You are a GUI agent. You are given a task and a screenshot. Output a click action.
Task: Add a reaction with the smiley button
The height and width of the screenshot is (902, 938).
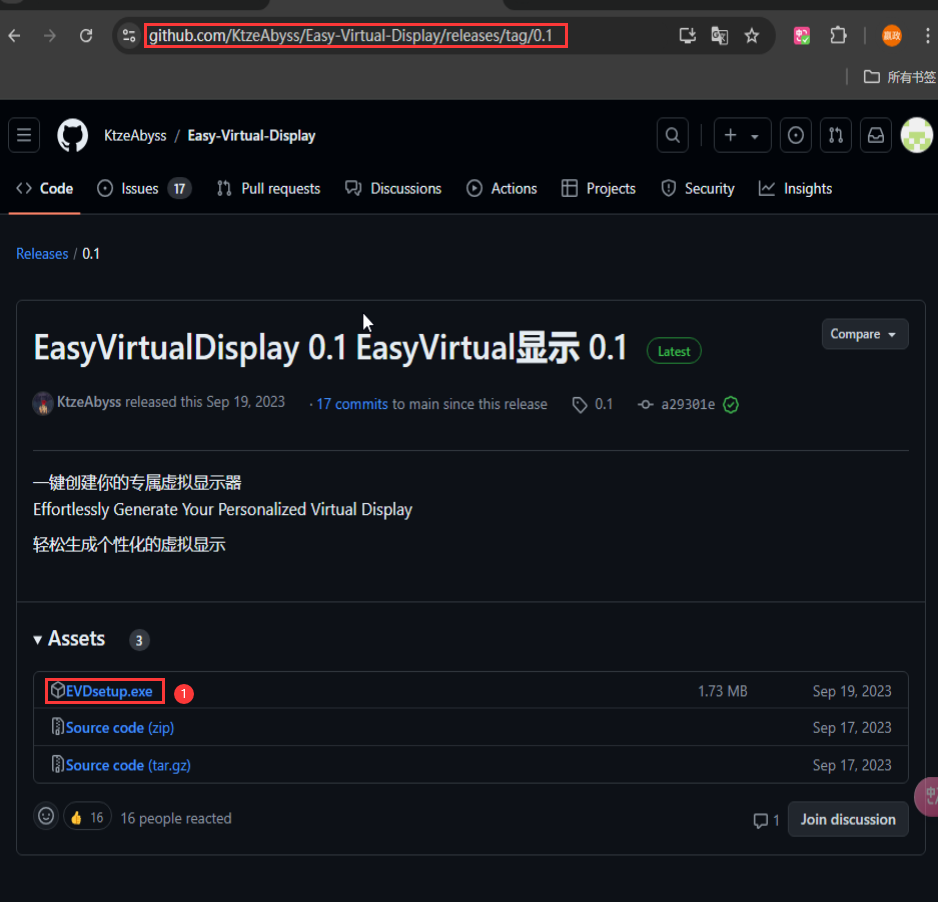pyautogui.click(x=46, y=816)
